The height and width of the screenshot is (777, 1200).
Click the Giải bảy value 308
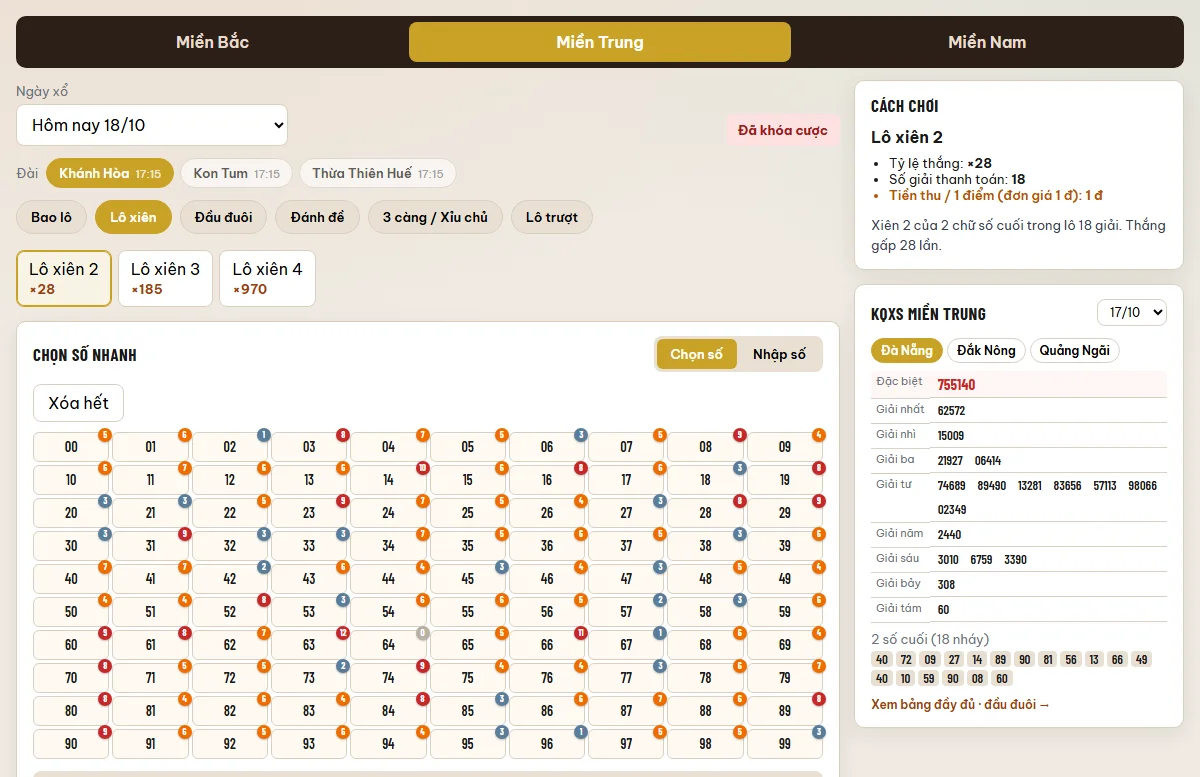tap(946, 585)
